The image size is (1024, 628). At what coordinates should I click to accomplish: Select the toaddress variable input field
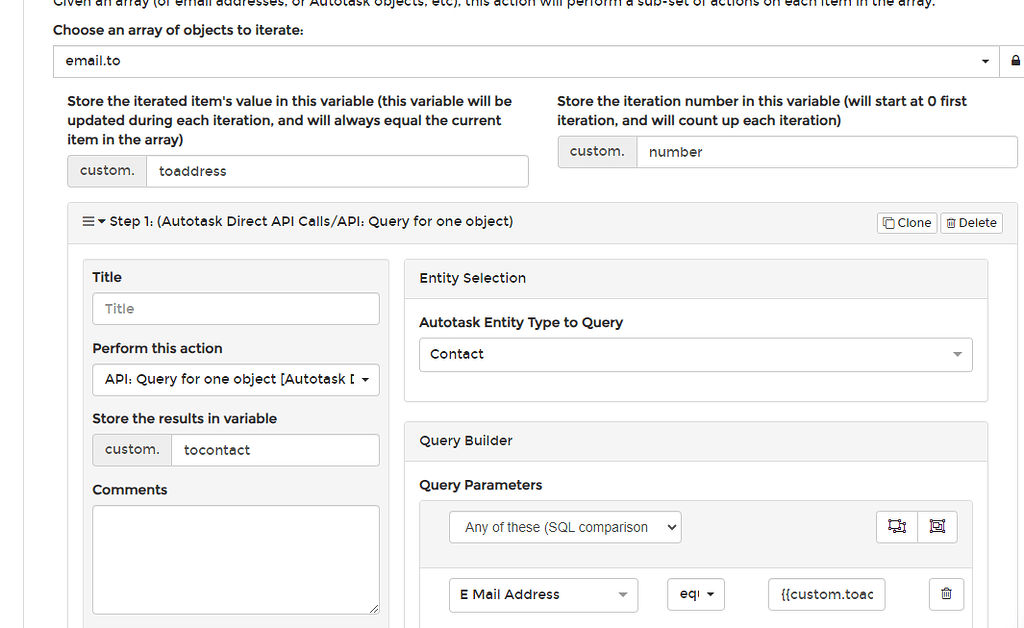pyautogui.click(x=337, y=171)
